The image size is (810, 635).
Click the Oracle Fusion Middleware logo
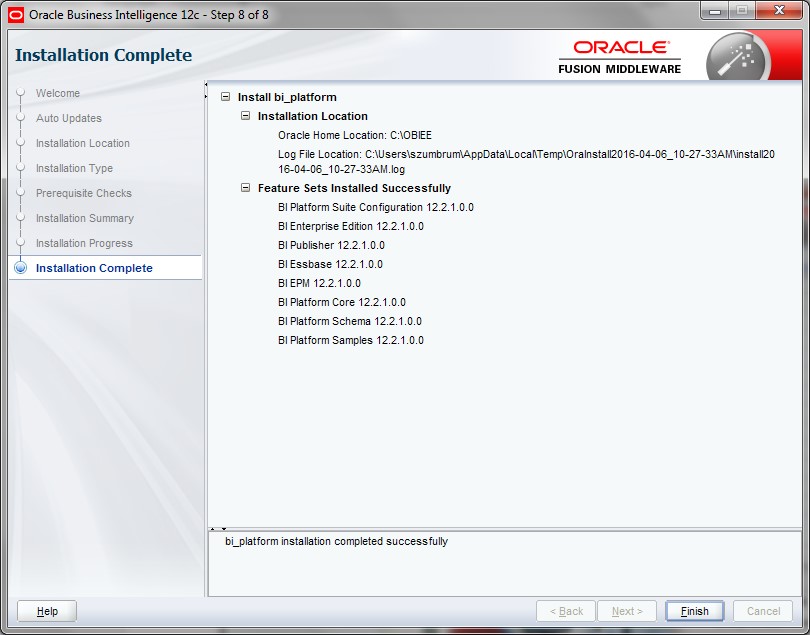pos(620,57)
